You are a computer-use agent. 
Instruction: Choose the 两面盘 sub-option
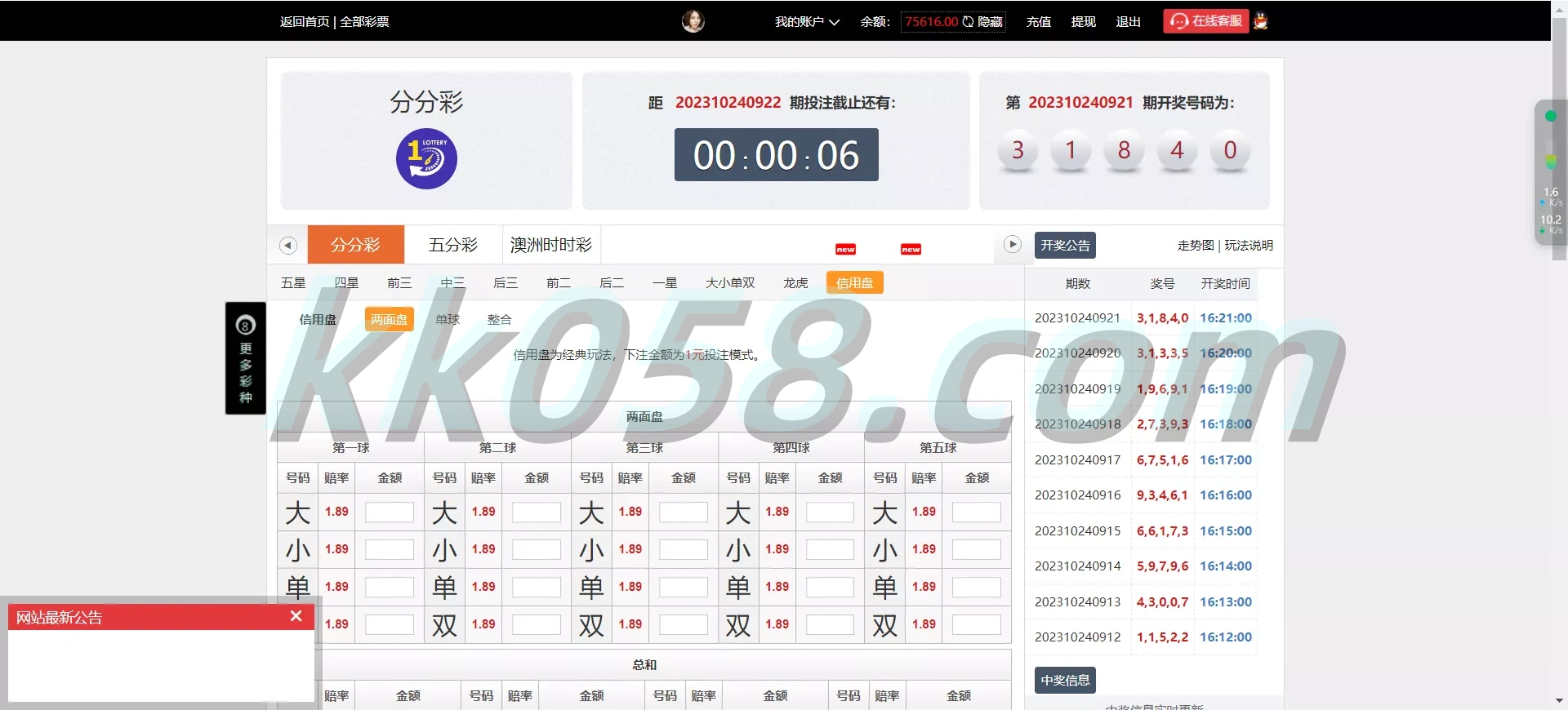point(389,319)
